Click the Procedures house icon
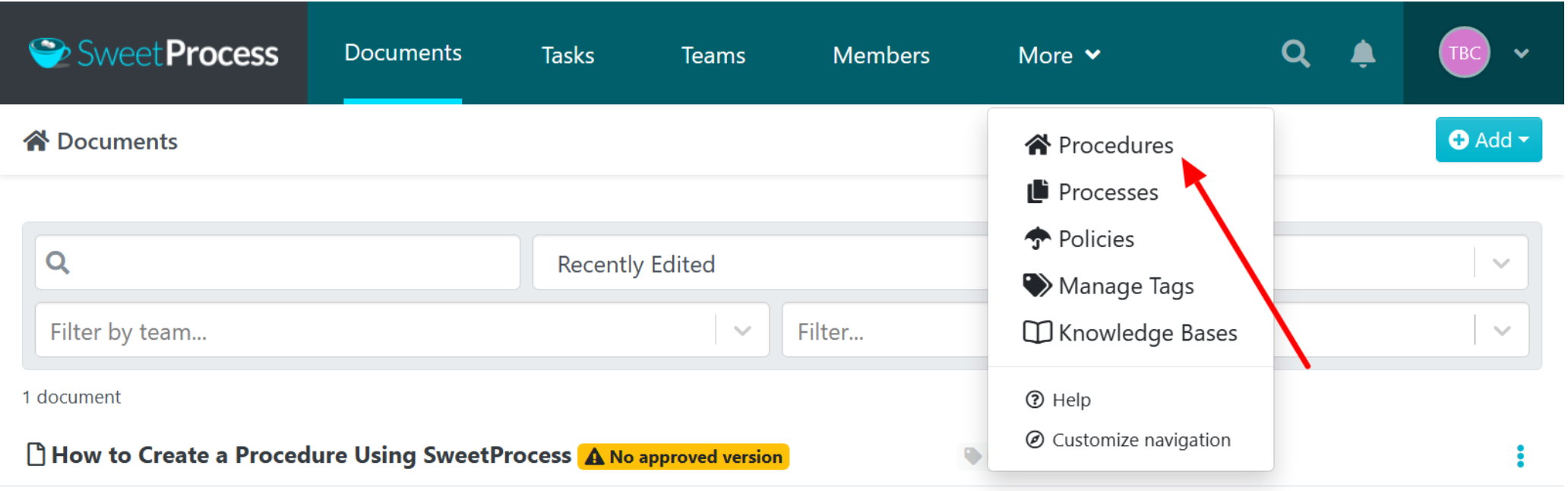Screen dimensions: 1568x491 1037,144
